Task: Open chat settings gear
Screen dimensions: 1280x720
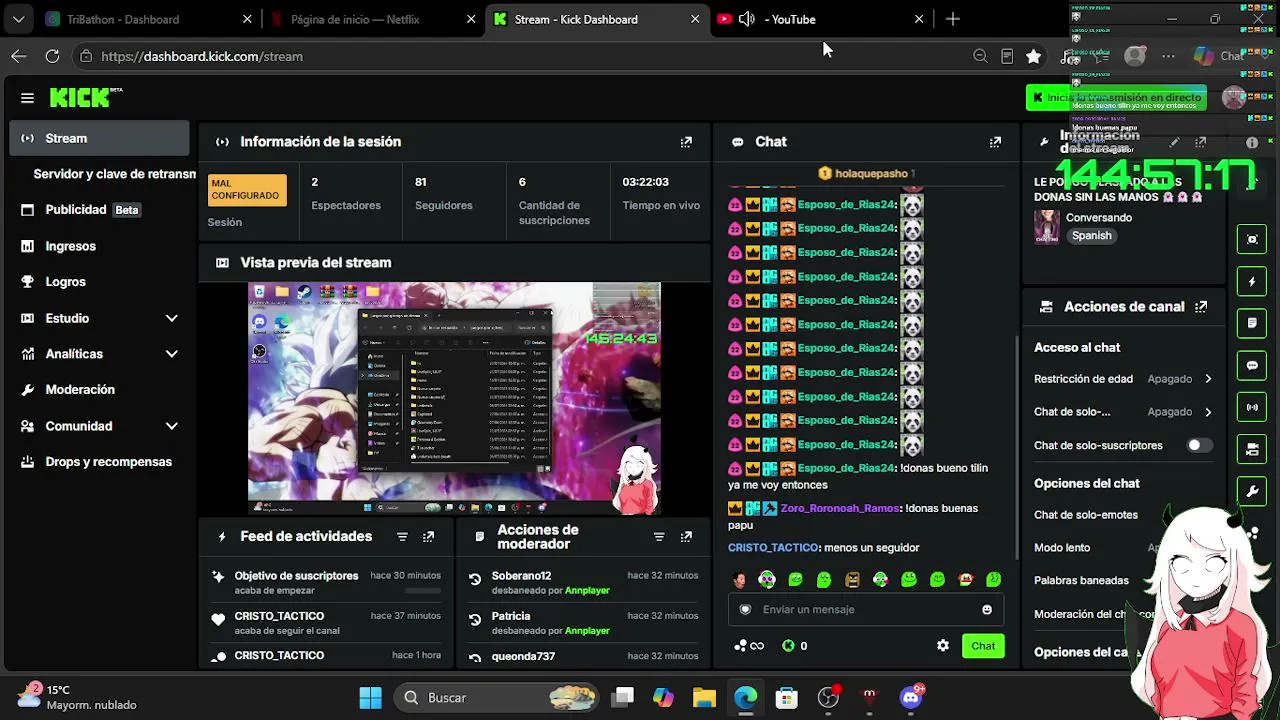Action: coord(943,646)
